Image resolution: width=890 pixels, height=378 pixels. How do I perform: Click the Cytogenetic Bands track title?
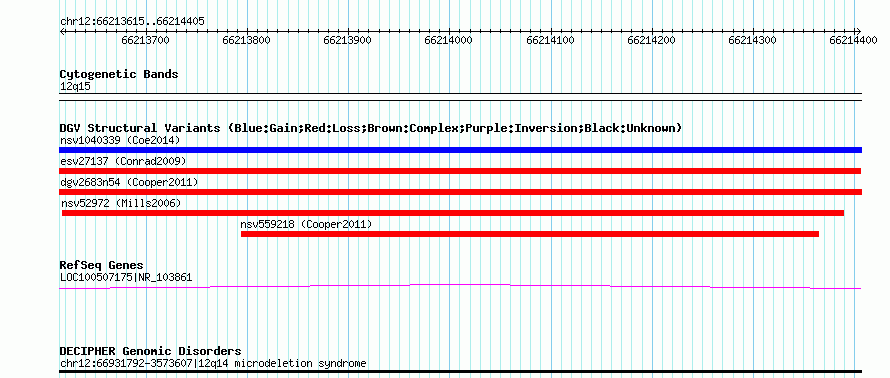[x=119, y=74]
